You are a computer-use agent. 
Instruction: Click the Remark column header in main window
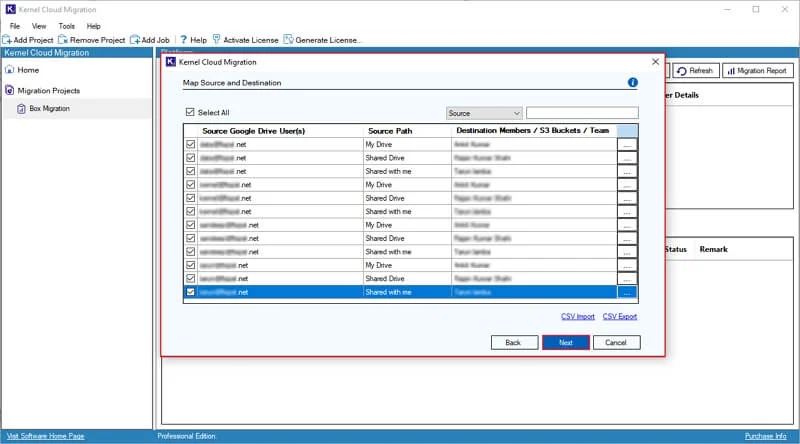pos(713,249)
